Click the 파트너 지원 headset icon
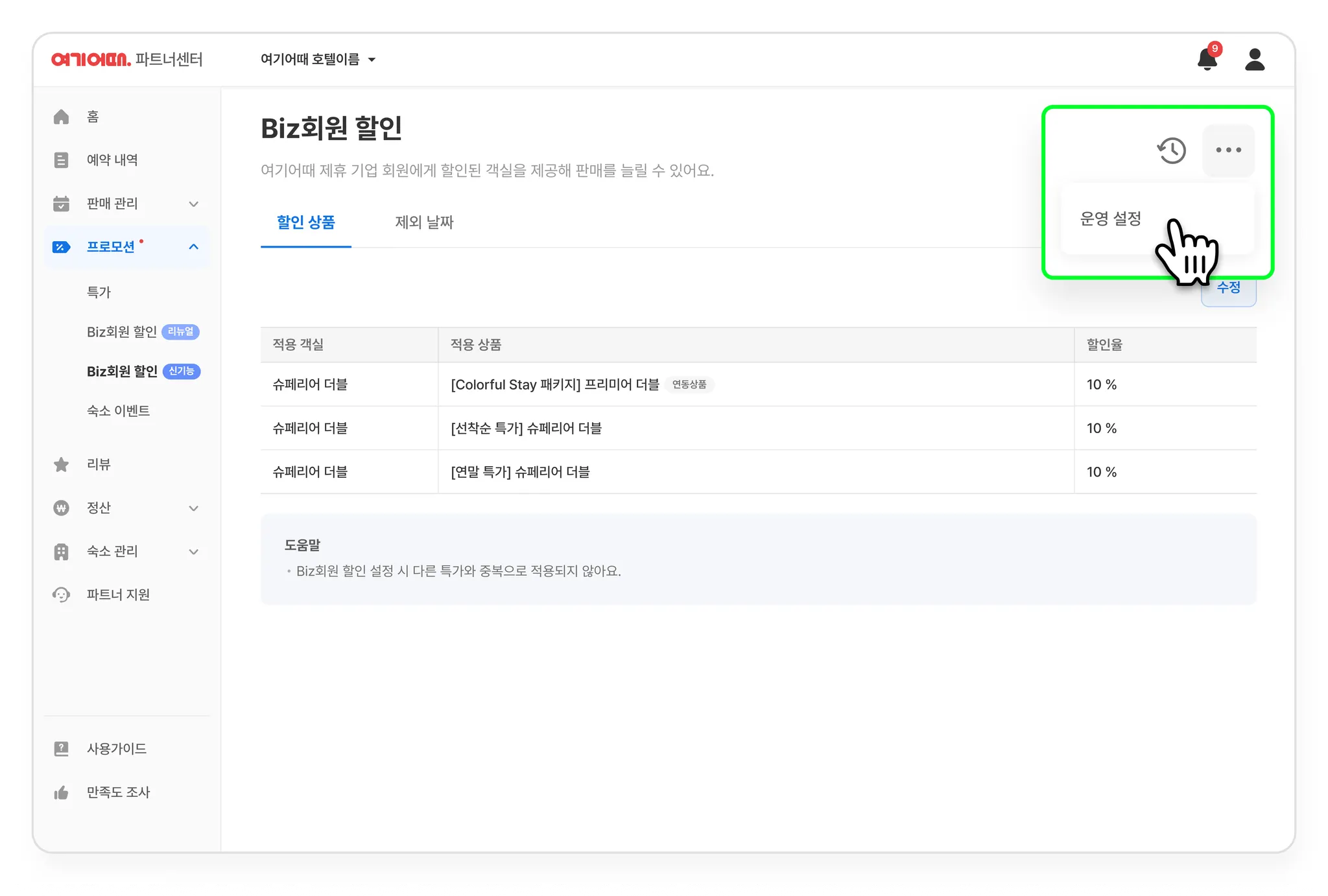This screenshot has height=896, width=1328. 62,595
